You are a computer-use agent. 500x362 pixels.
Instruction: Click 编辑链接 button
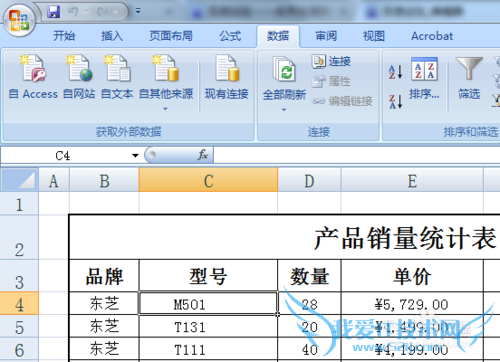tap(342, 101)
